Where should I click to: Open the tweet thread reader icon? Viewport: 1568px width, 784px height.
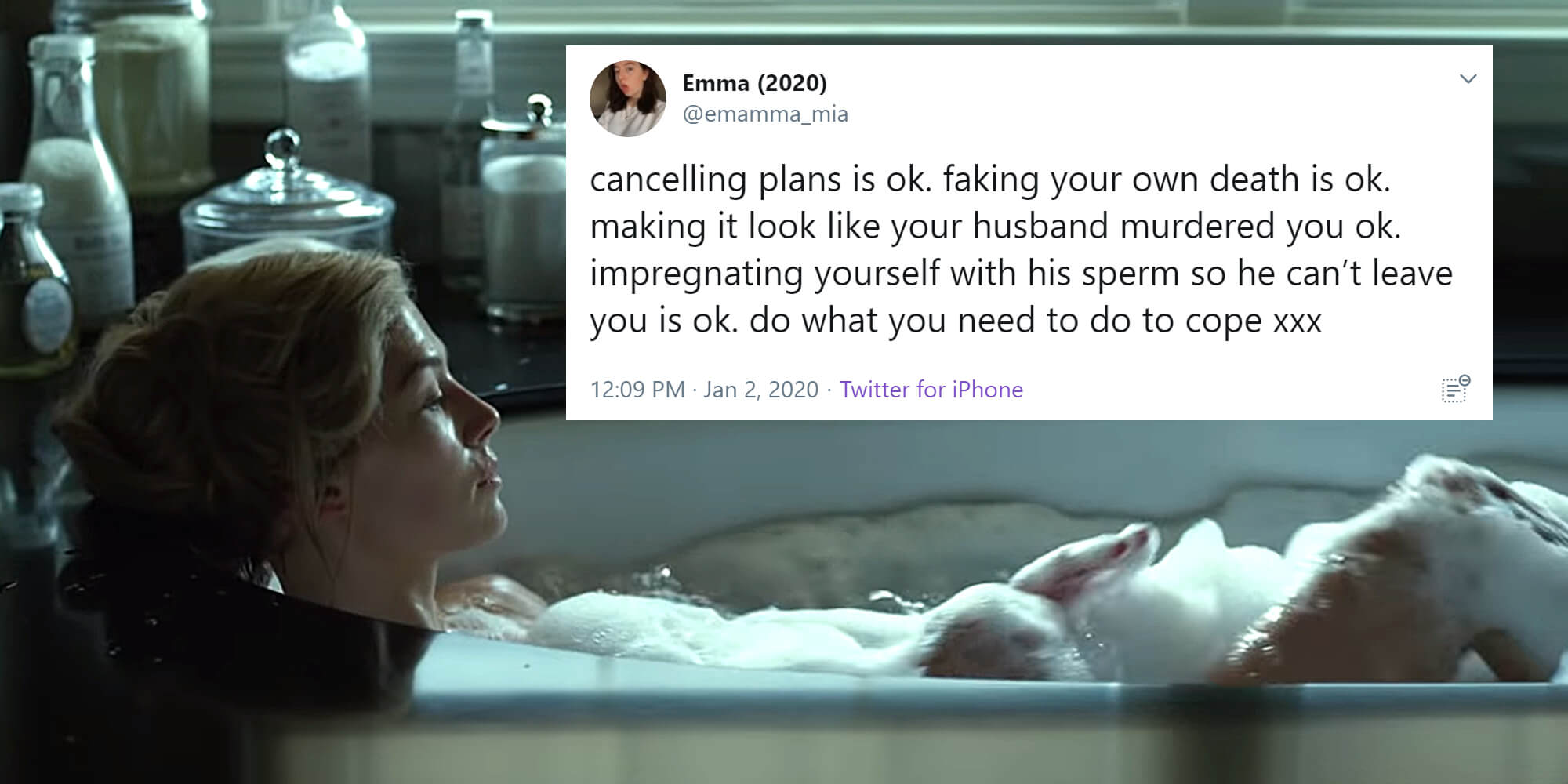point(1455,389)
